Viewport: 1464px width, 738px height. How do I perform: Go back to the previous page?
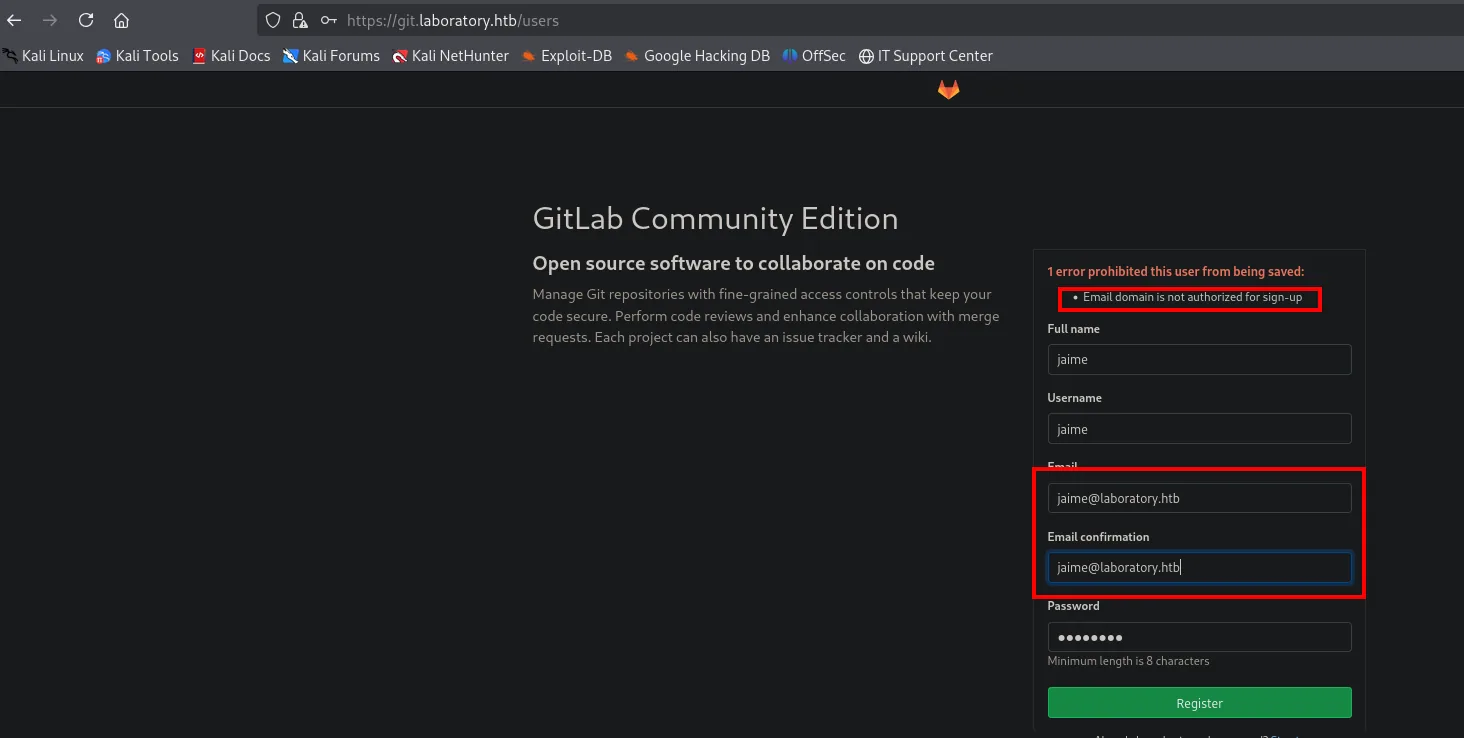(14, 20)
